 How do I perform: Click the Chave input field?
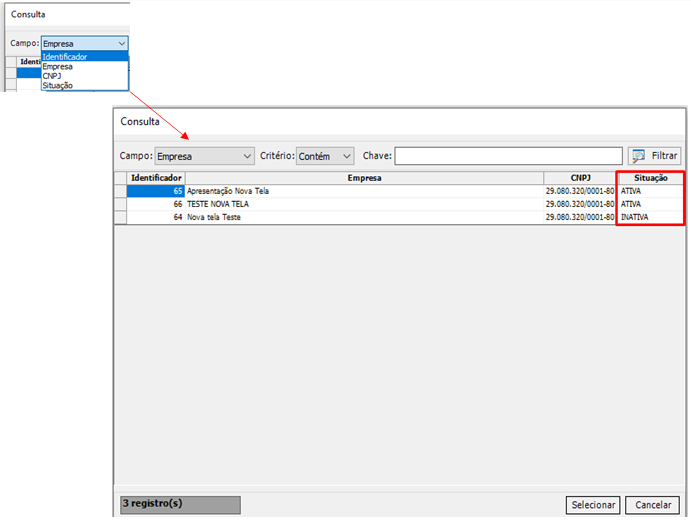[x=508, y=156]
